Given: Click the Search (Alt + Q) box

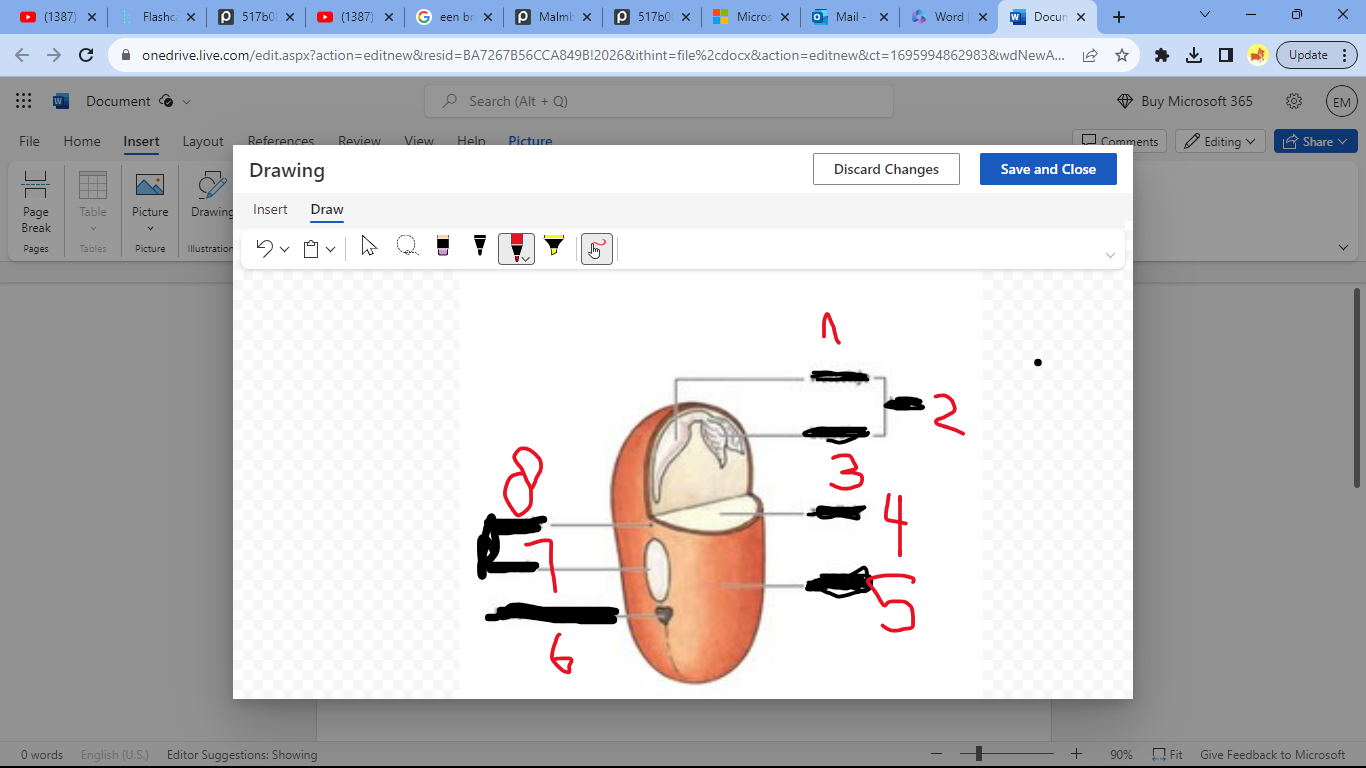Looking at the screenshot, I should pyautogui.click(x=659, y=101).
